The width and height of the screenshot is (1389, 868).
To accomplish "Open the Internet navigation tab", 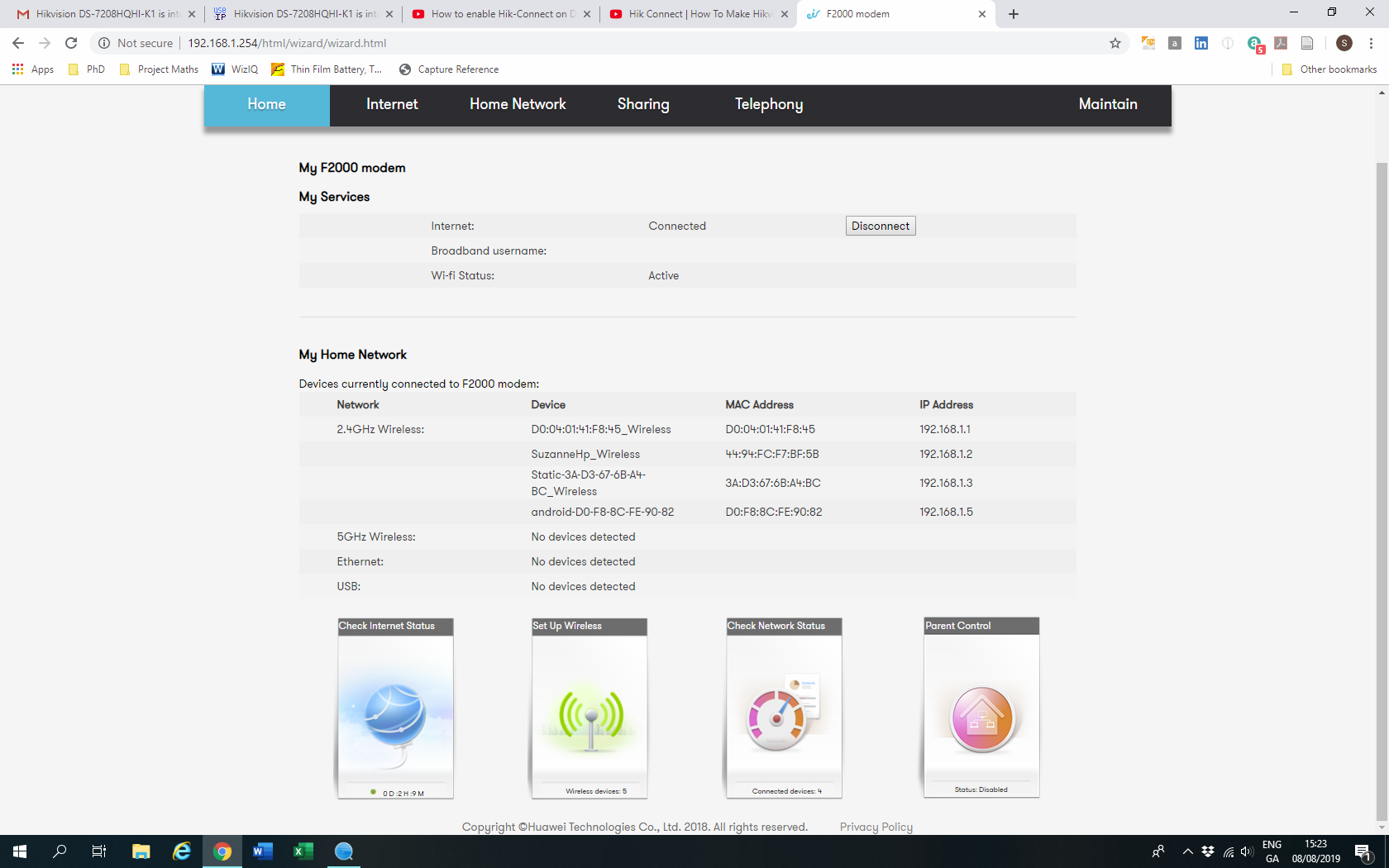I will pyautogui.click(x=392, y=104).
